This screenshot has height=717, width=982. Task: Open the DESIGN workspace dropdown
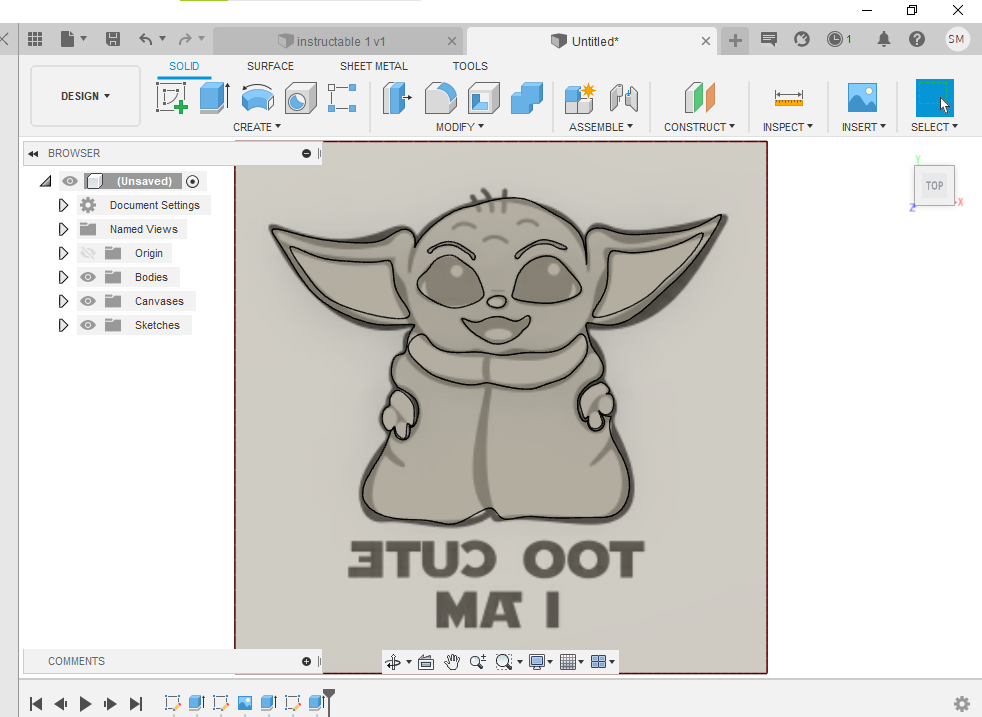coord(85,96)
